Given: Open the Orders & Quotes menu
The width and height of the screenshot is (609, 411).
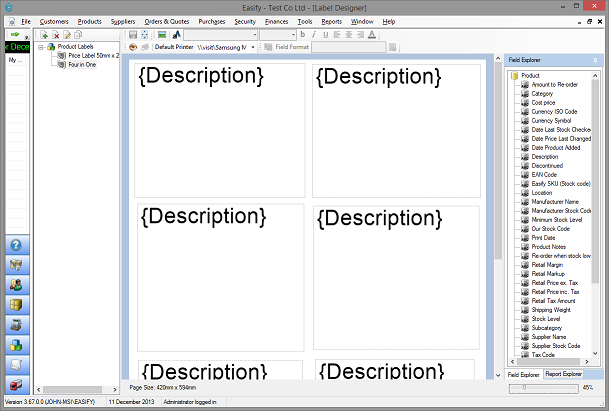Looking at the screenshot, I should (x=166, y=21).
